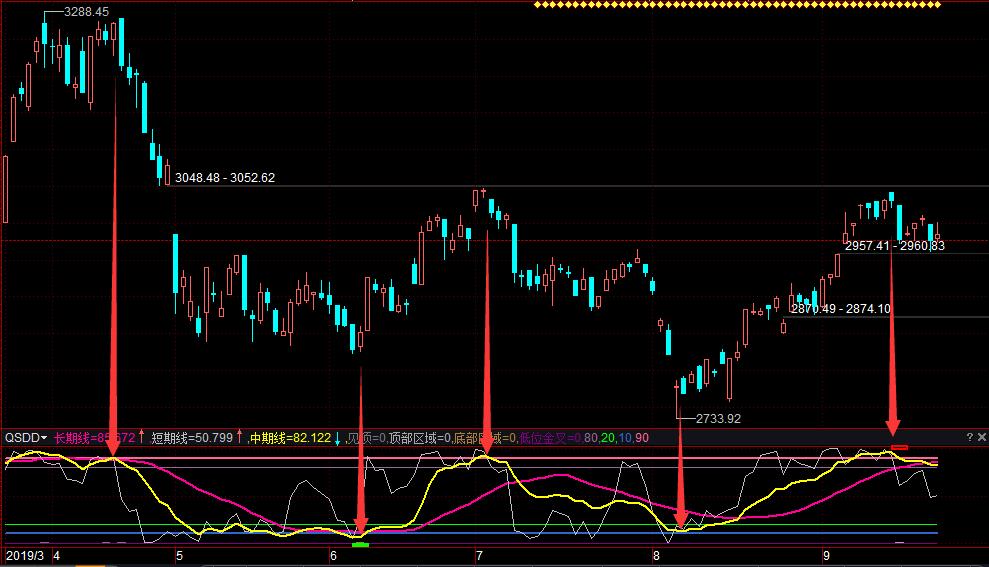Image resolution: width=989 pixels, height=567 pixels.
Task: Select the 2019/3 date on timeline
Action: pyautogui.click(x=25, y=554)
